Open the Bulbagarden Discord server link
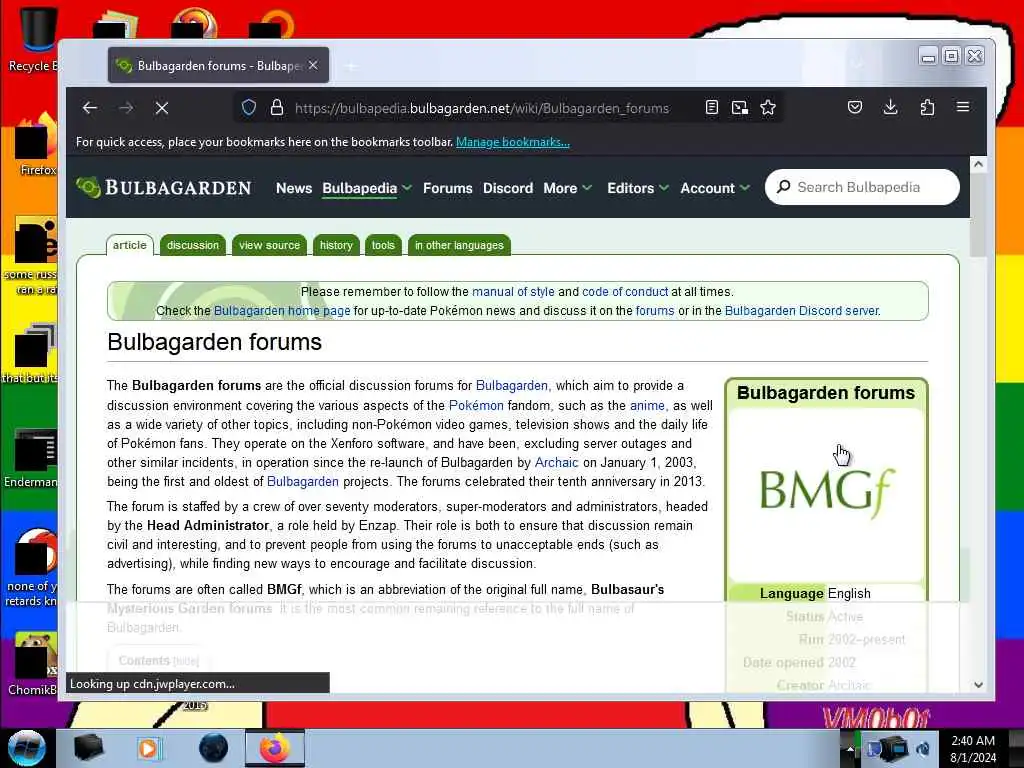1024x768 pixels. (x=802, y=310)
